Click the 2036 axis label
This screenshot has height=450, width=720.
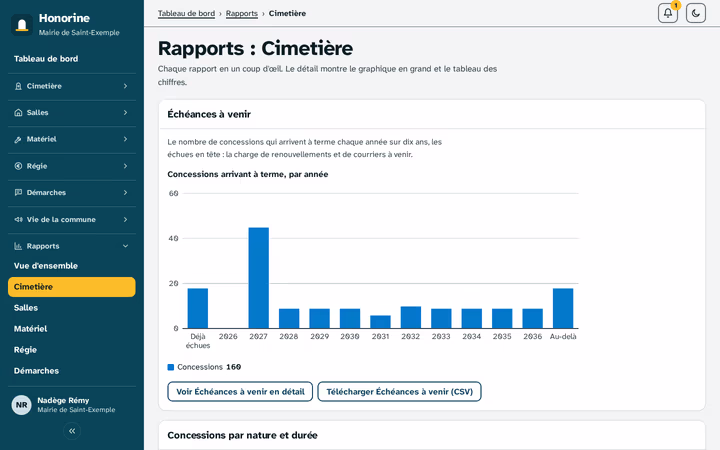click(533, 337)
